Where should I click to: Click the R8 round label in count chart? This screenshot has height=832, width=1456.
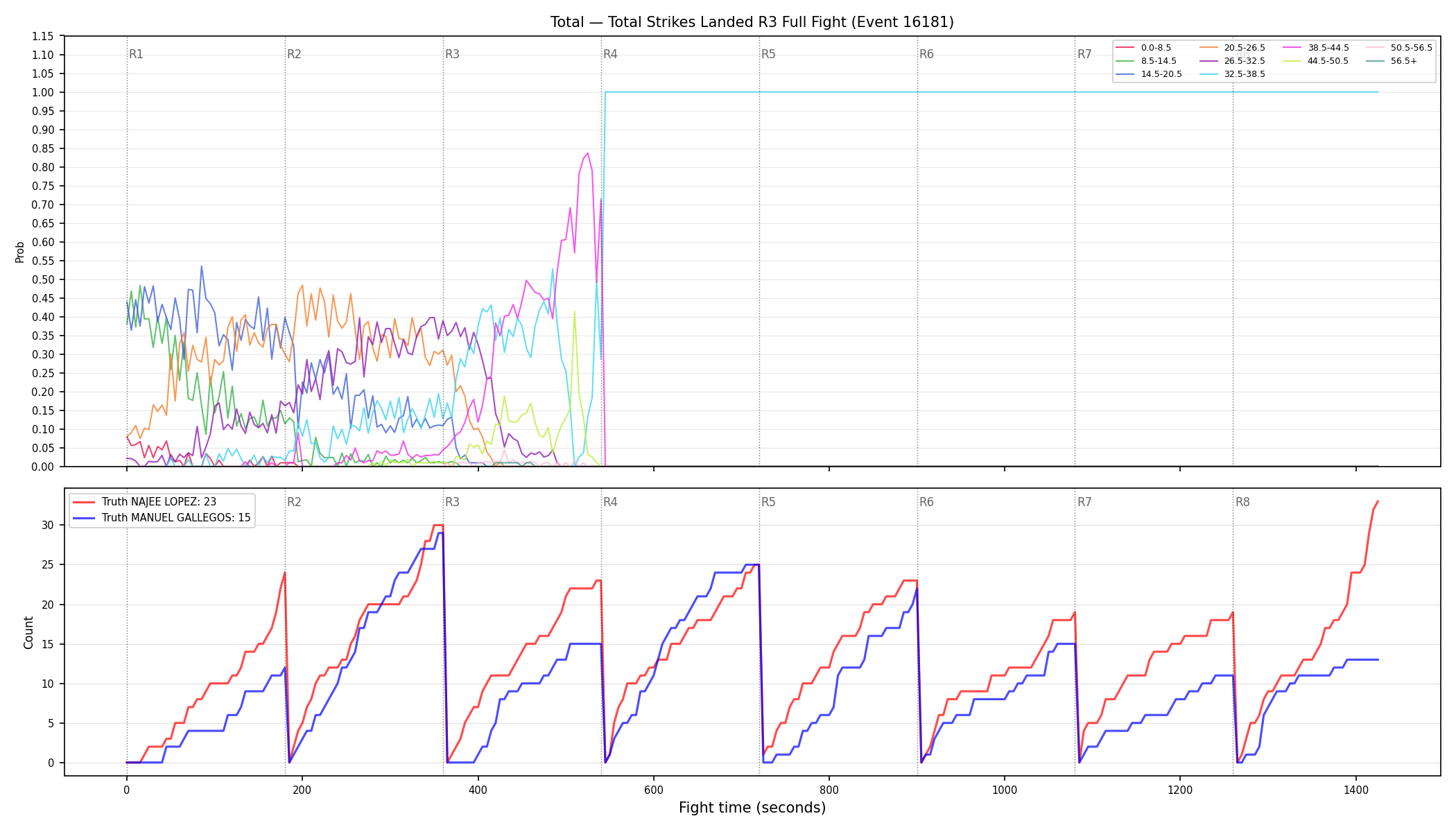coord(1242,502)
